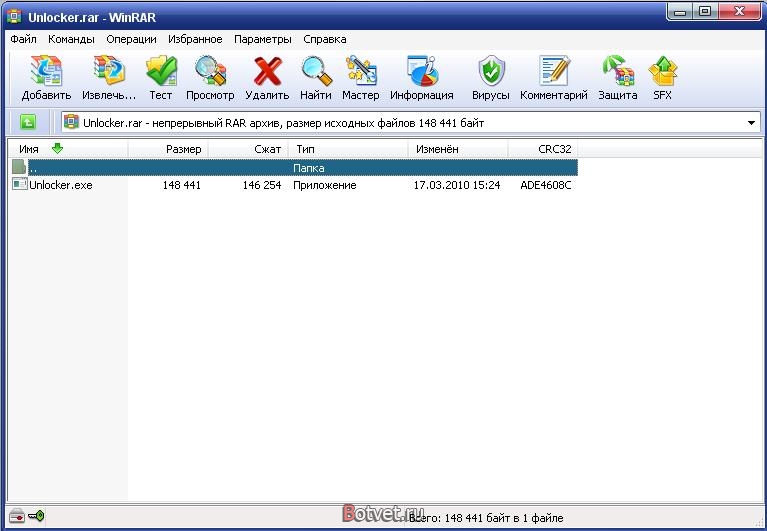Click the drive icon in status bar
767x531 pixels.
click(17, 516)
